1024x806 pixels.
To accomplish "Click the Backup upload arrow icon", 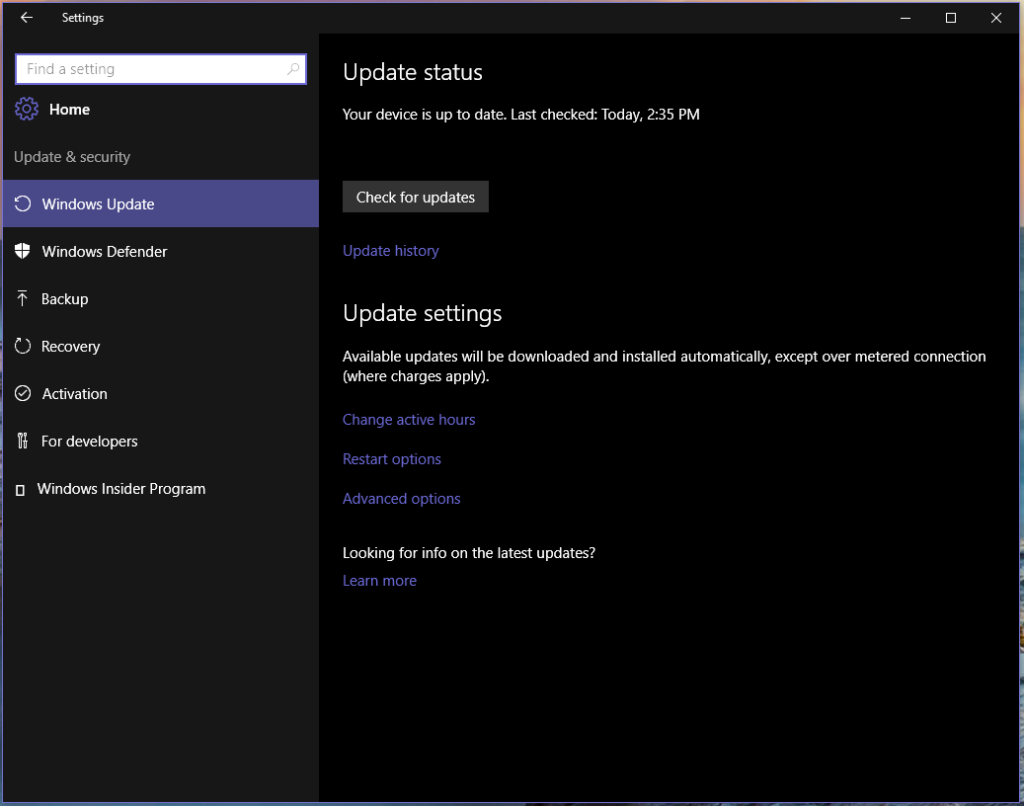I will pos(23,299).
